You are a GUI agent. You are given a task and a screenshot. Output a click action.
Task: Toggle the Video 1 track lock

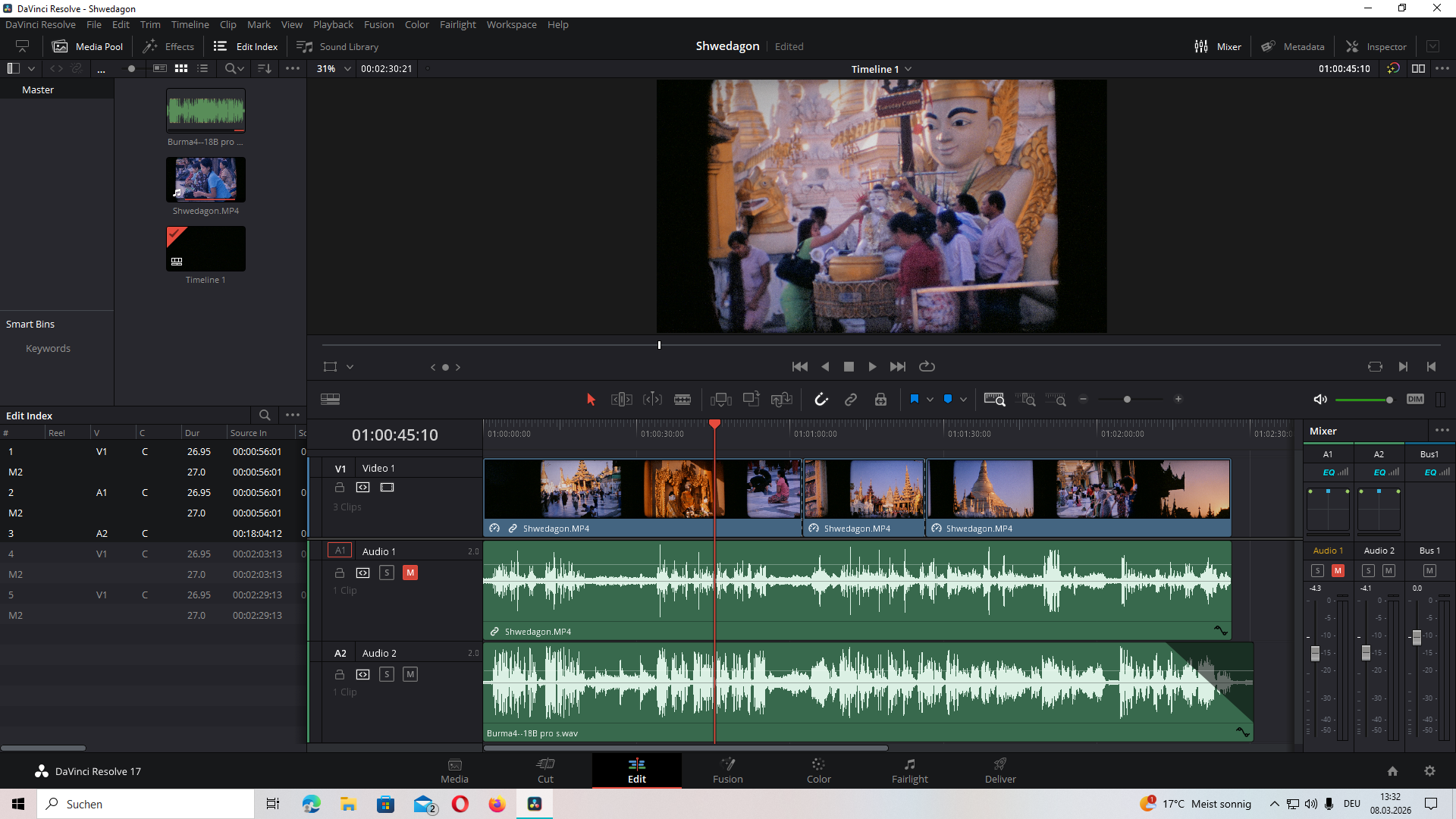340,488
